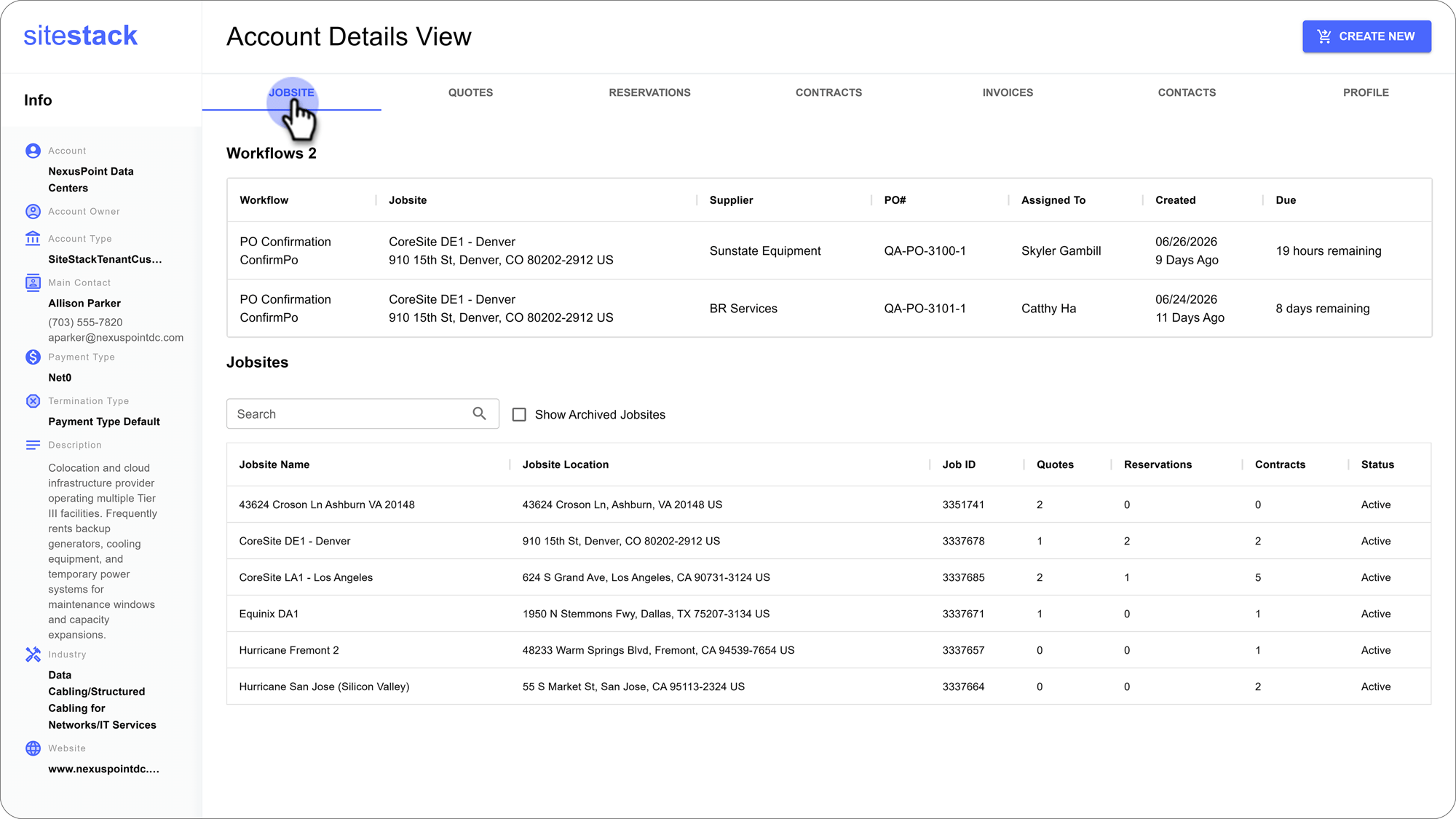The image size is (1456, 819).
Task: Open the Profile tab
Action: click(x=1366, y=92)
